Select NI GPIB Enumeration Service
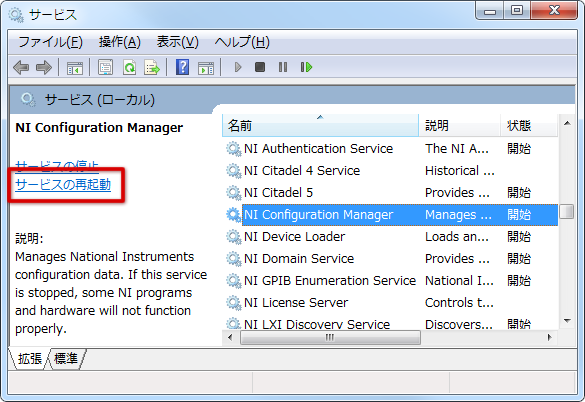 point(330,281)
